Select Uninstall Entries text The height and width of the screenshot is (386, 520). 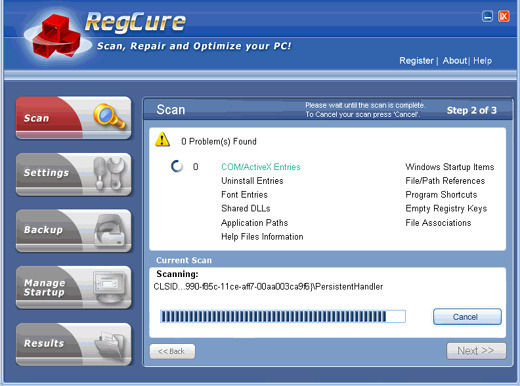click(252, 181)
